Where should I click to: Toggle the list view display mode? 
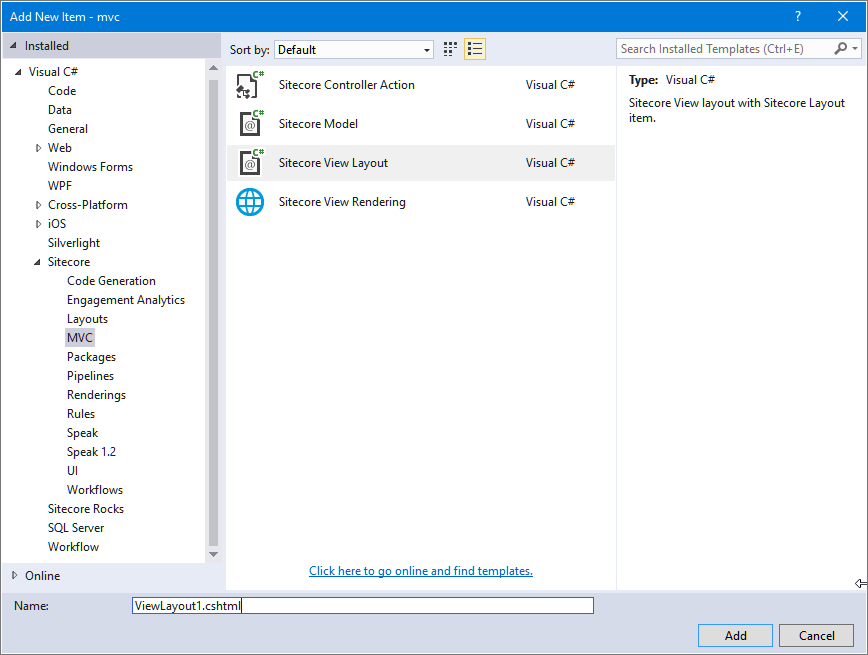click(475, 48)
